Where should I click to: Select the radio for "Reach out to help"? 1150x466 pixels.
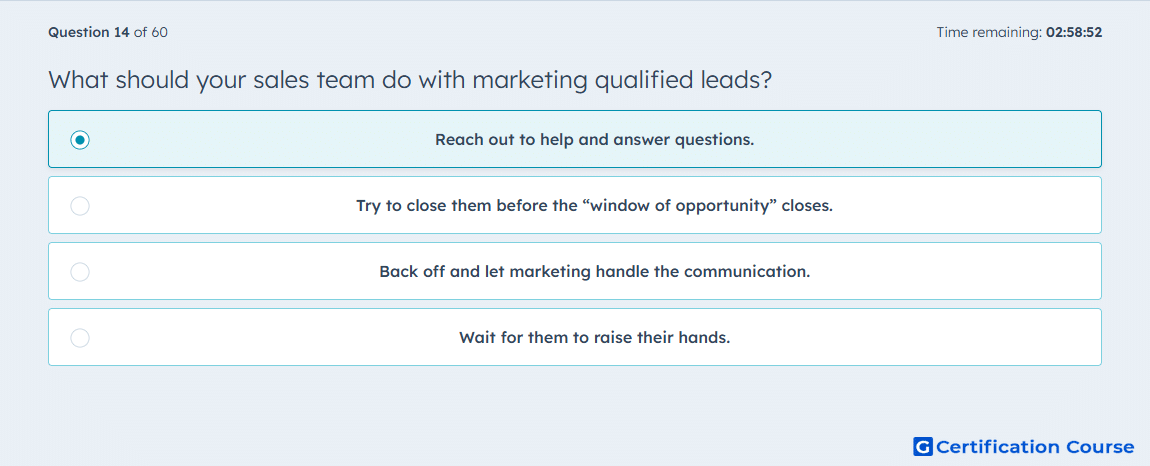click(x=80, y=139)
